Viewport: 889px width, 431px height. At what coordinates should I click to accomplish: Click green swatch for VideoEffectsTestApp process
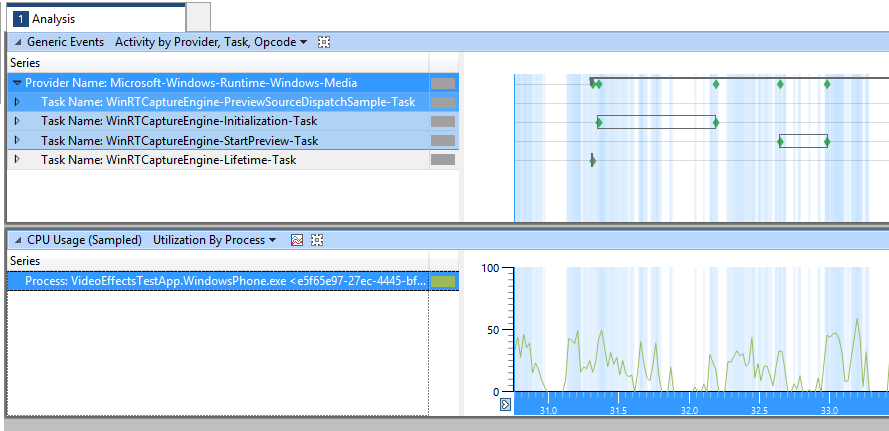point(443,281)
